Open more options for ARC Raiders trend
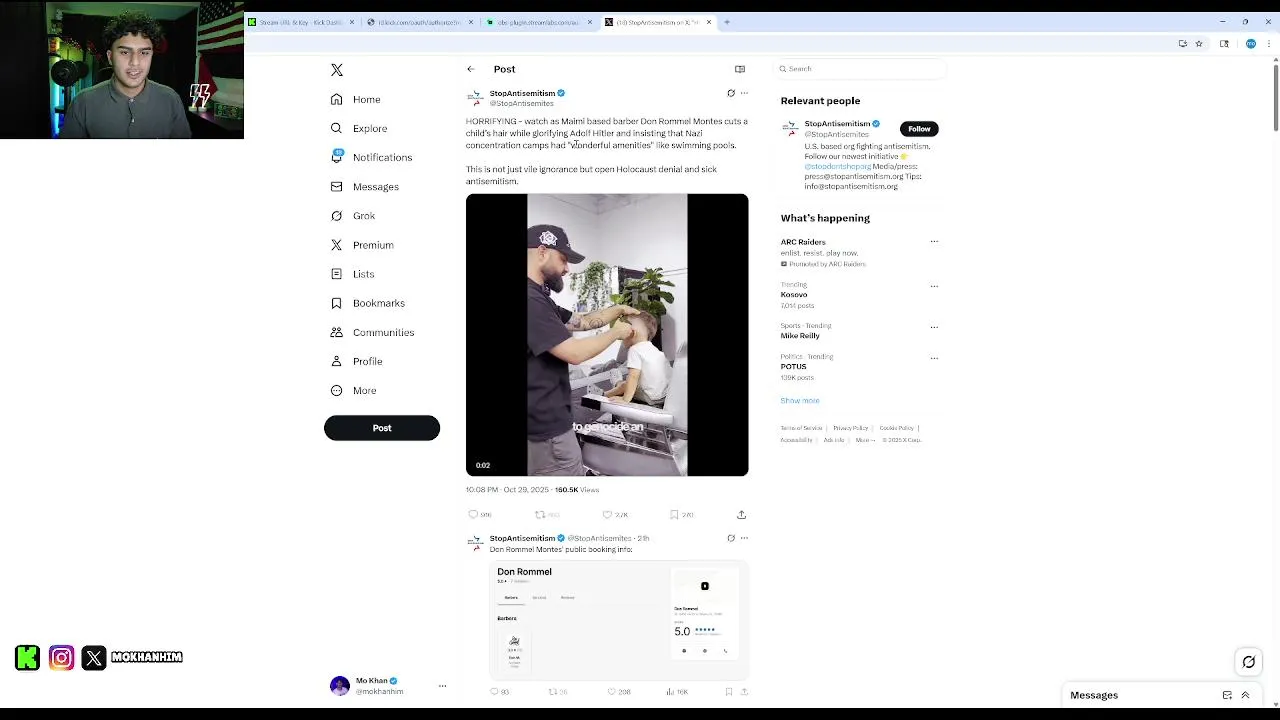Image resolution: width=1280 pixels, height=720 pixels. coord(934,241)
